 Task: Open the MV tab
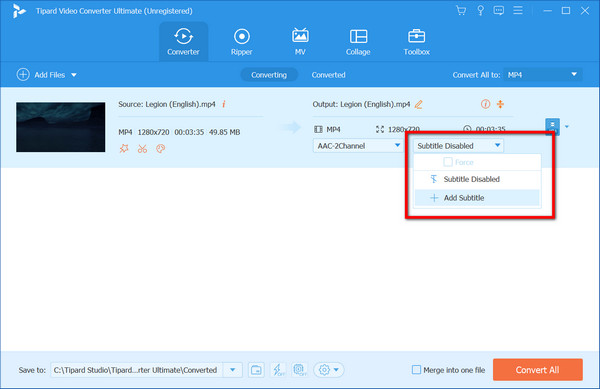pos(300,42)
